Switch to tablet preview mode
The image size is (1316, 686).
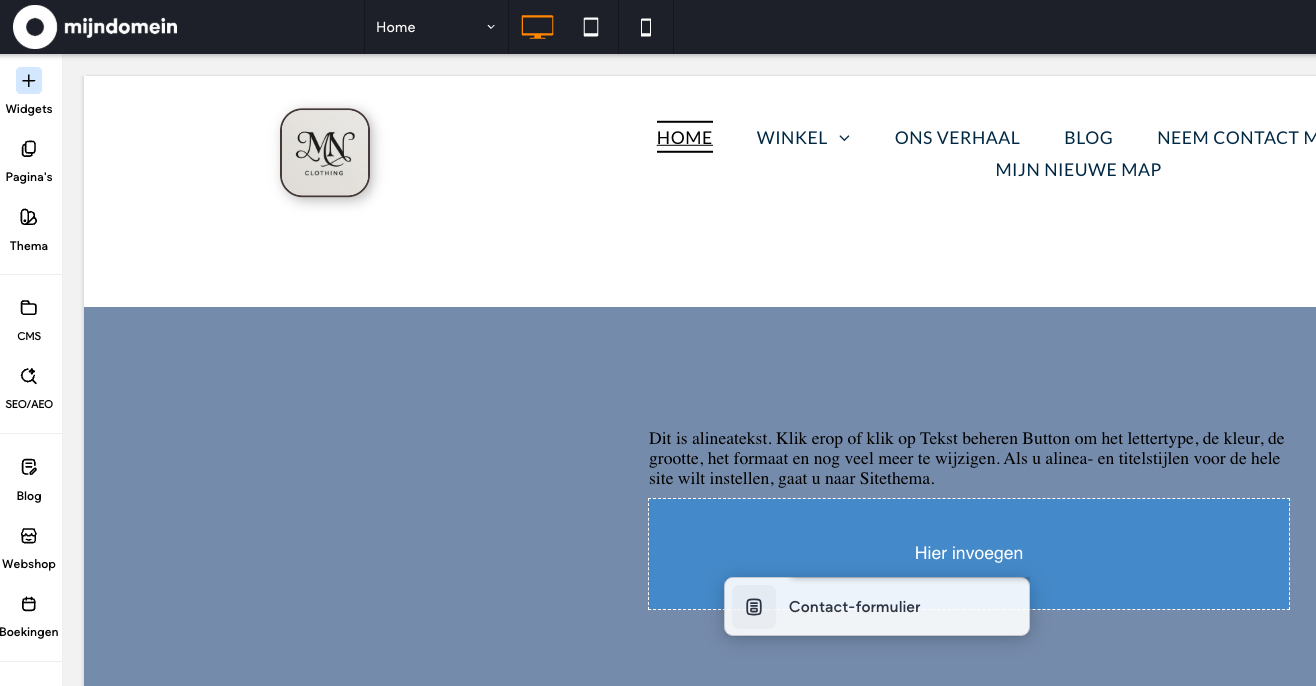pos(591,27)
